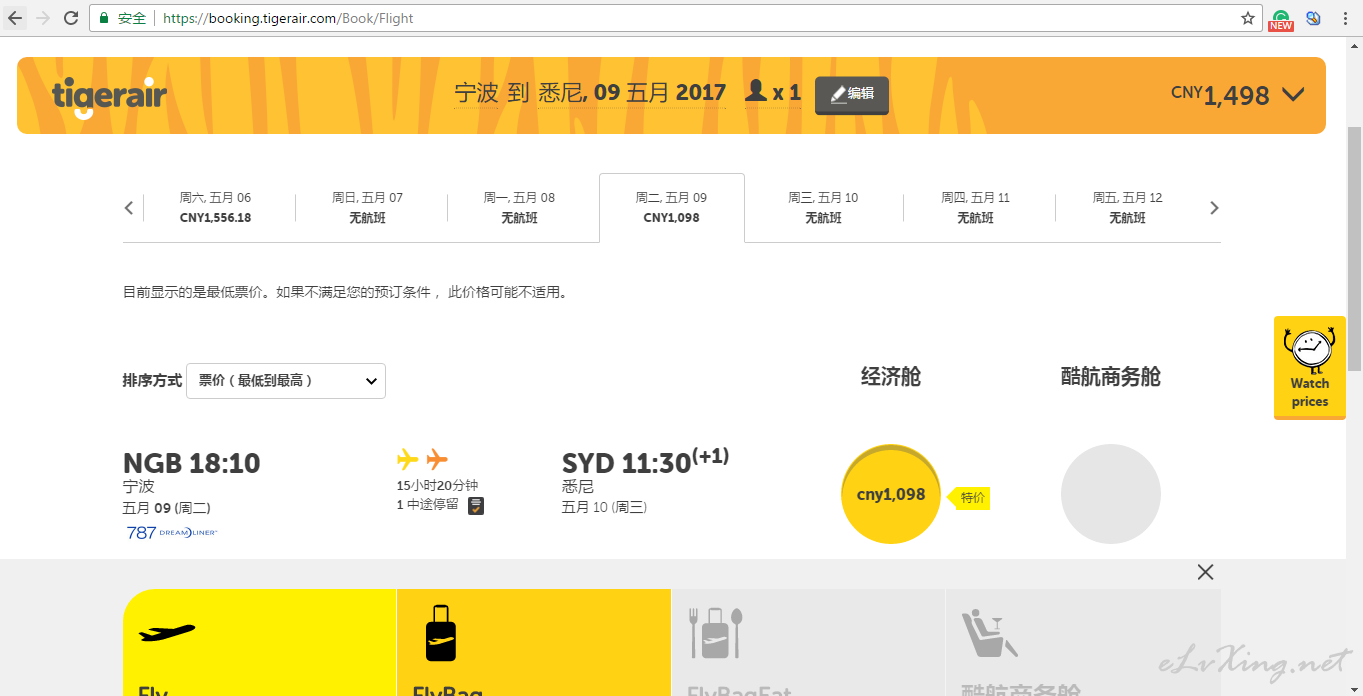Click the NGB 18:10 departure time
This screenshot has width=1363, height=696.
[191, 463]
